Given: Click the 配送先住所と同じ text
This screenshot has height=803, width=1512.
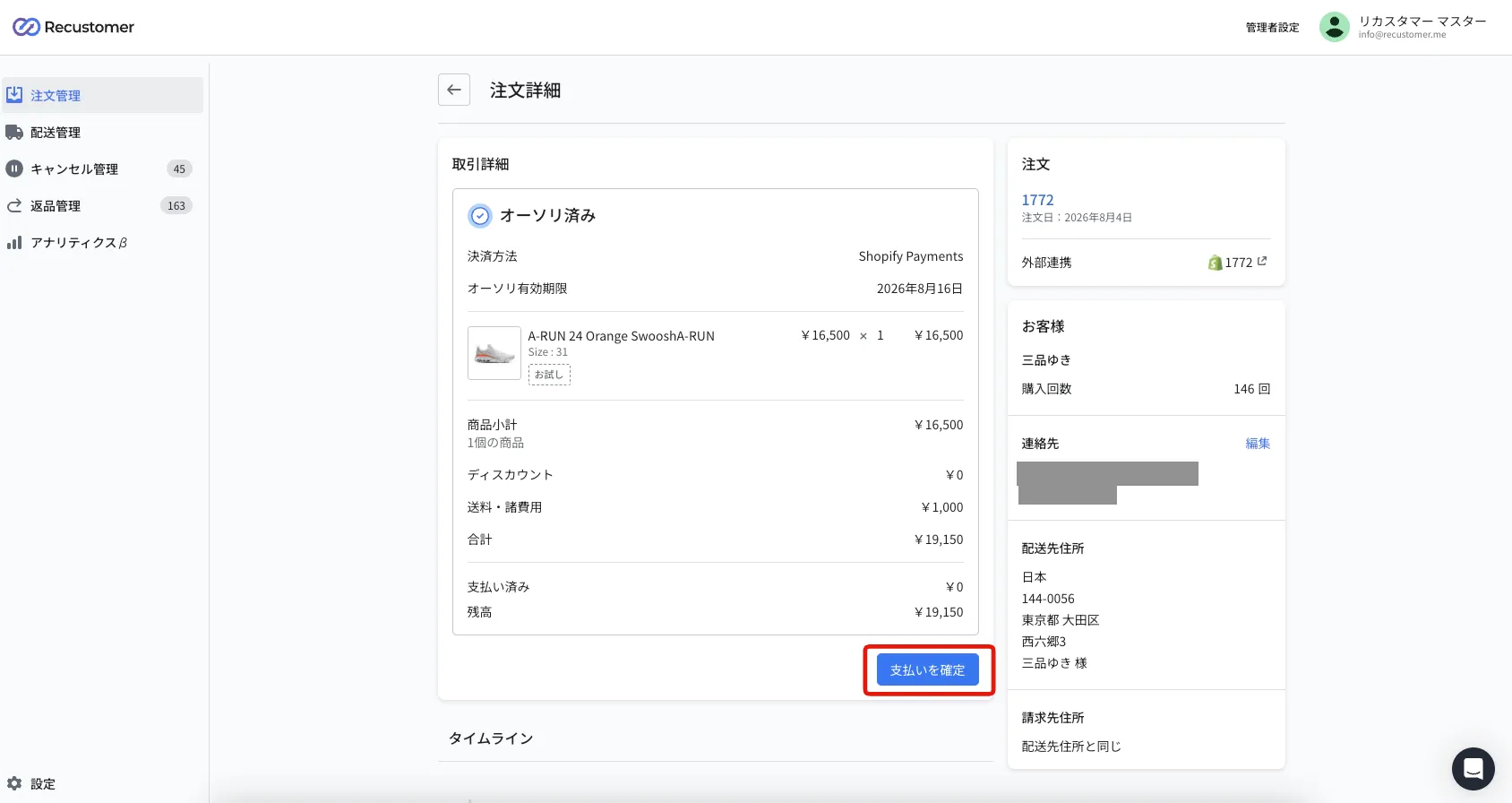Looking at the screenshot, I should pyautogui.click(x=1071, y=747).
